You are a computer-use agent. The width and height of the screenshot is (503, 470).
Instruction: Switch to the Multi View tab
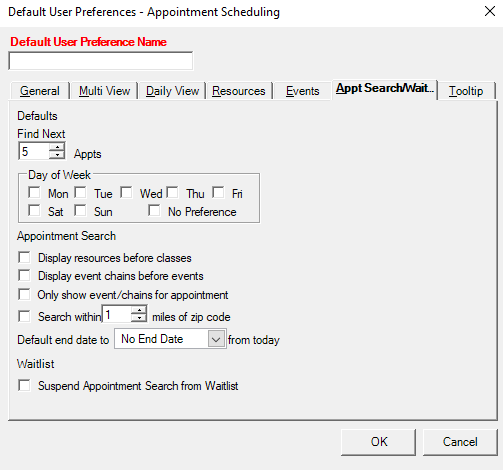(x=104, y=91)
